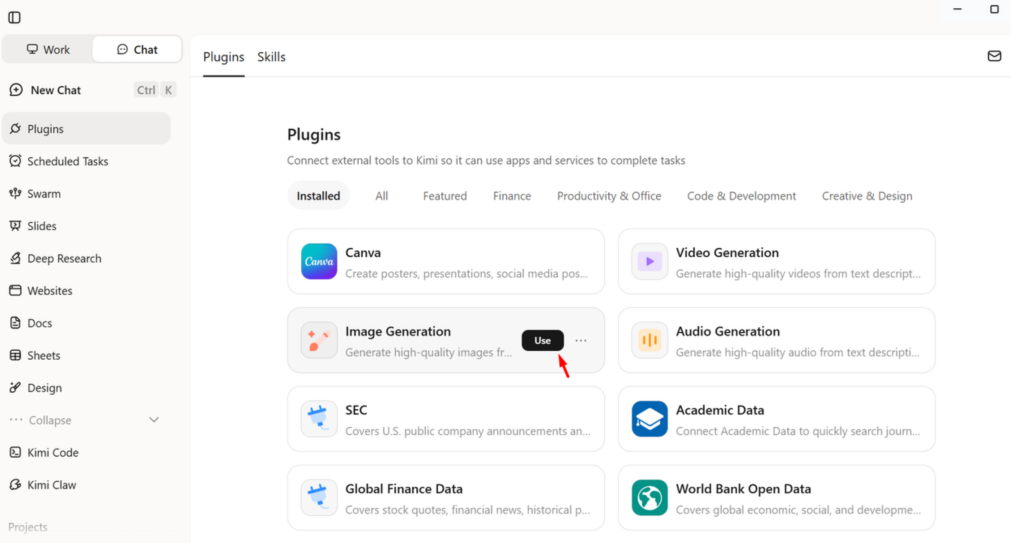
Task: Click the Kimi Claw icon
Action: [x=15, y=484]
